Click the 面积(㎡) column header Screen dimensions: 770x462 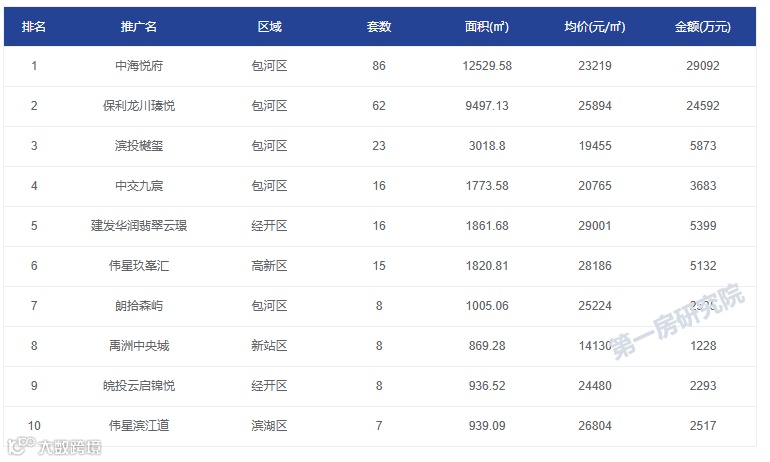point(487,27)
